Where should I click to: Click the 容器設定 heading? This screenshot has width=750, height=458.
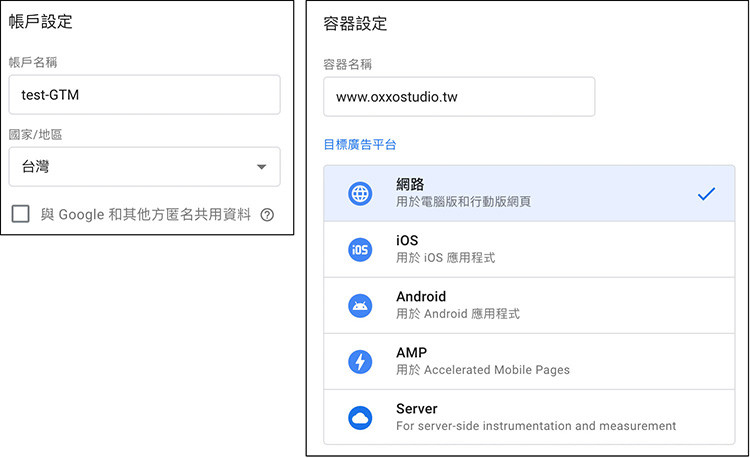click(x=355, y=23)
